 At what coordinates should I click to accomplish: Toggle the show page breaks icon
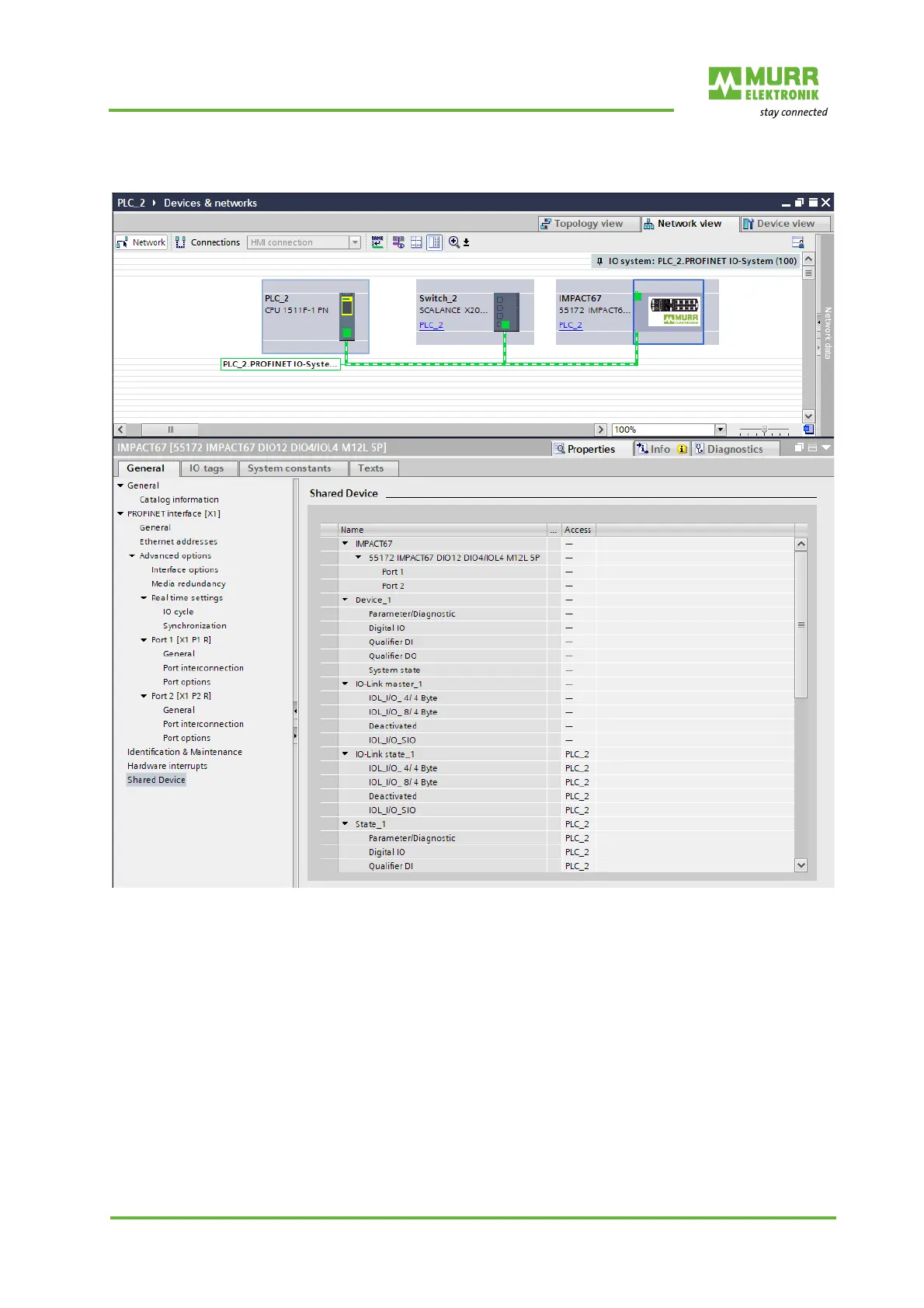click(x=434, y=242)
